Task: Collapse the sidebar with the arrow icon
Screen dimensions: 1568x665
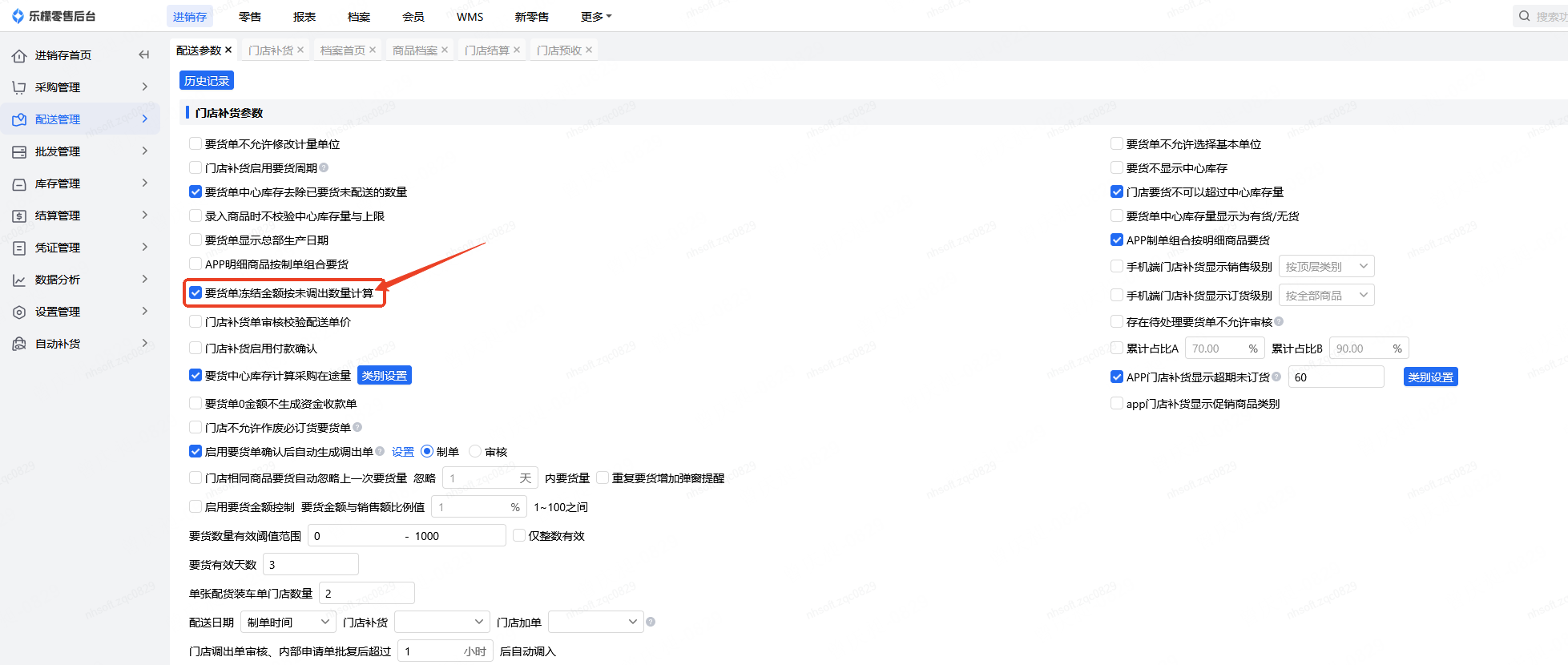Action: [x=144, y=54]
